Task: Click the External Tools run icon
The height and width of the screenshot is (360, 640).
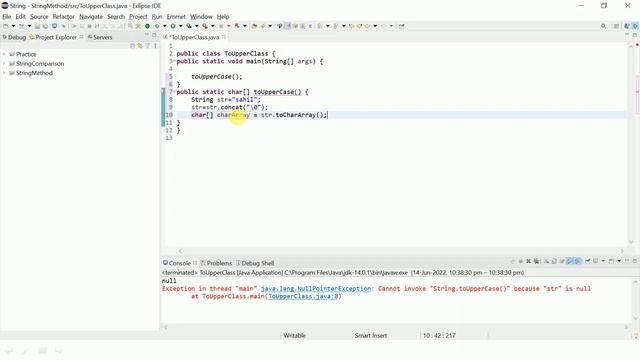Action: pos(205,26)
